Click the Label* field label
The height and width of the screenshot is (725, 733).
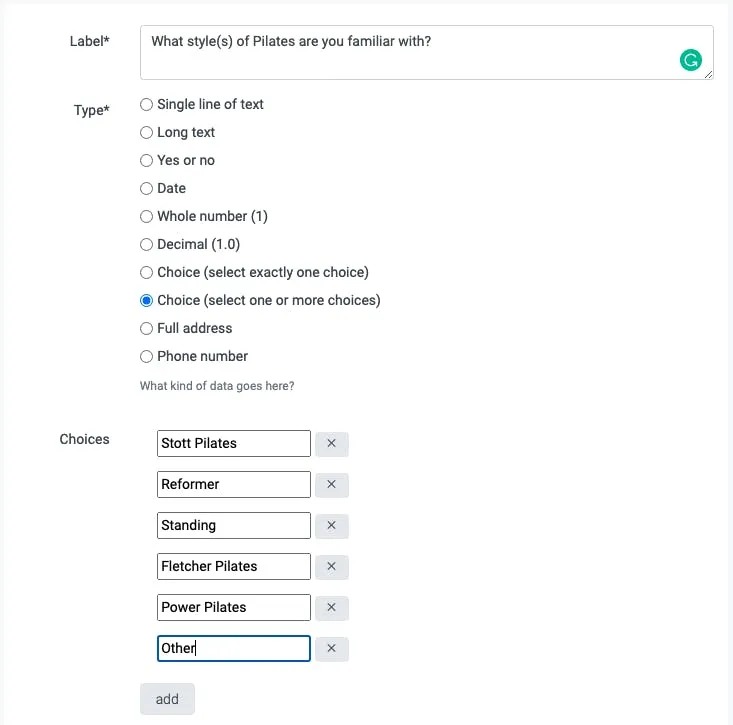(90, 41)
